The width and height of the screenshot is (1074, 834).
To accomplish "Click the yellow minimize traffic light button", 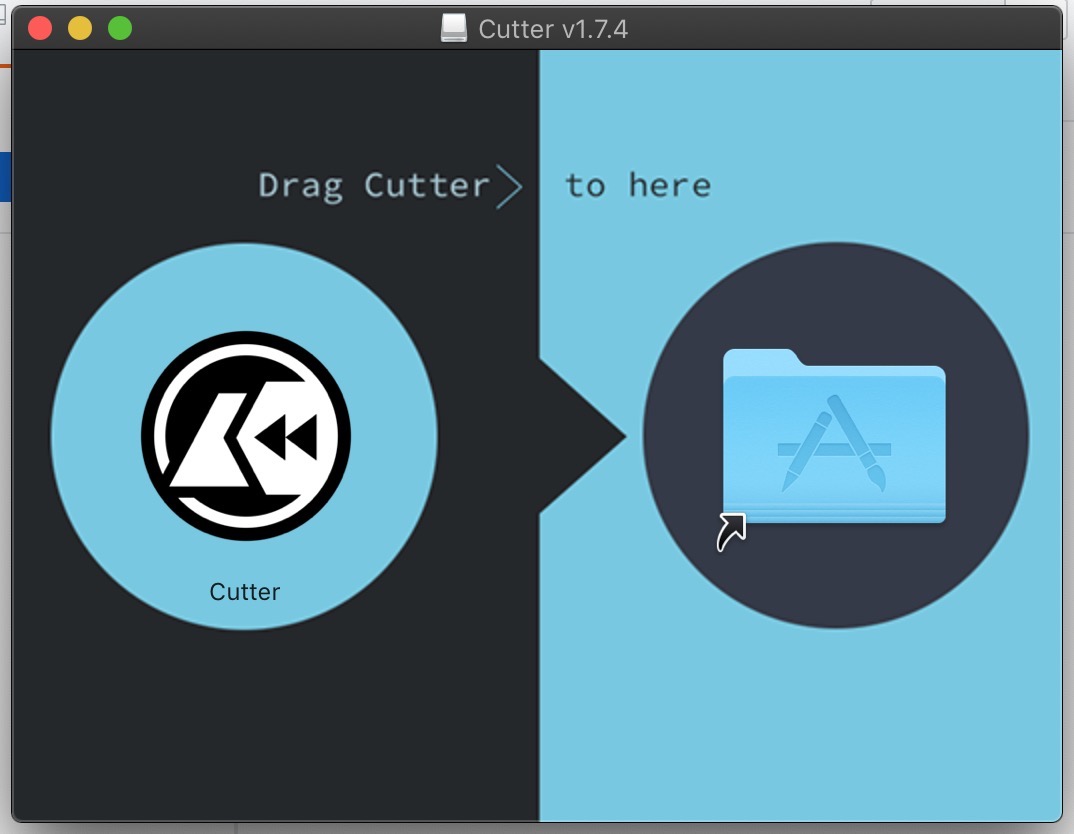I will coord(80,29).
